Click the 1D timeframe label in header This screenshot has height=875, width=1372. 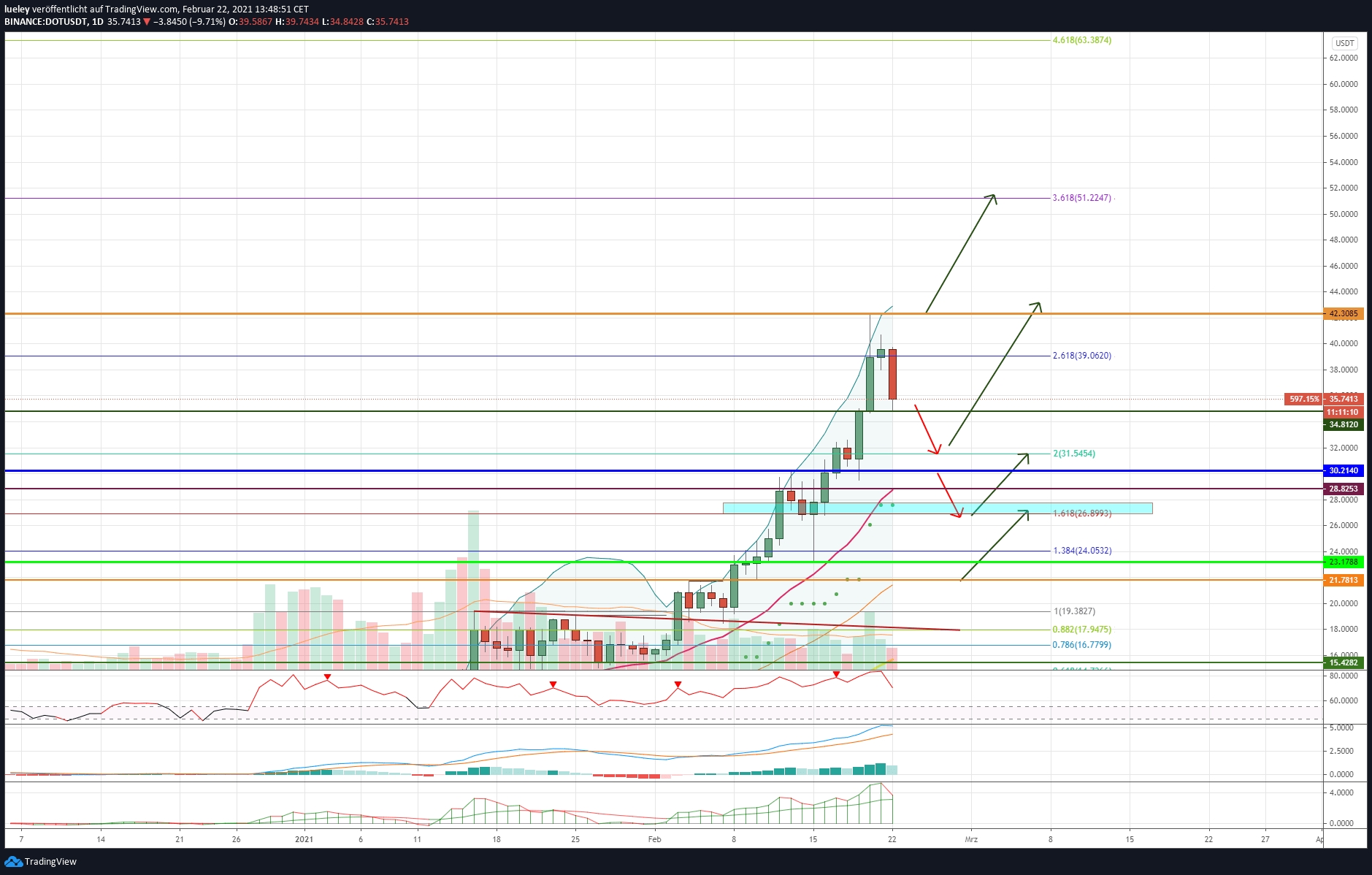tap(97, 22)
